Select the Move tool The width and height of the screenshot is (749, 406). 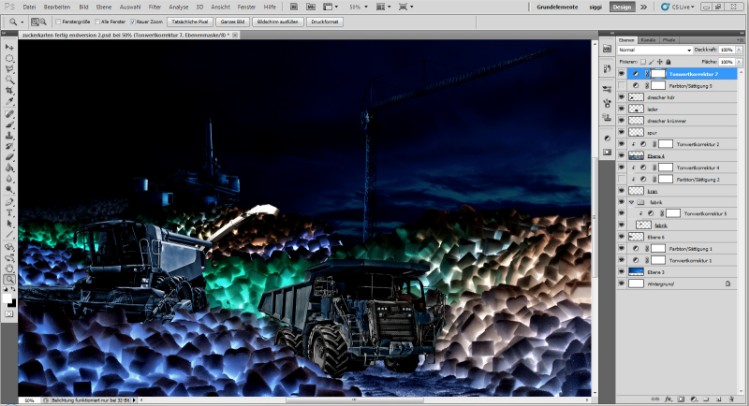(9, 47)
